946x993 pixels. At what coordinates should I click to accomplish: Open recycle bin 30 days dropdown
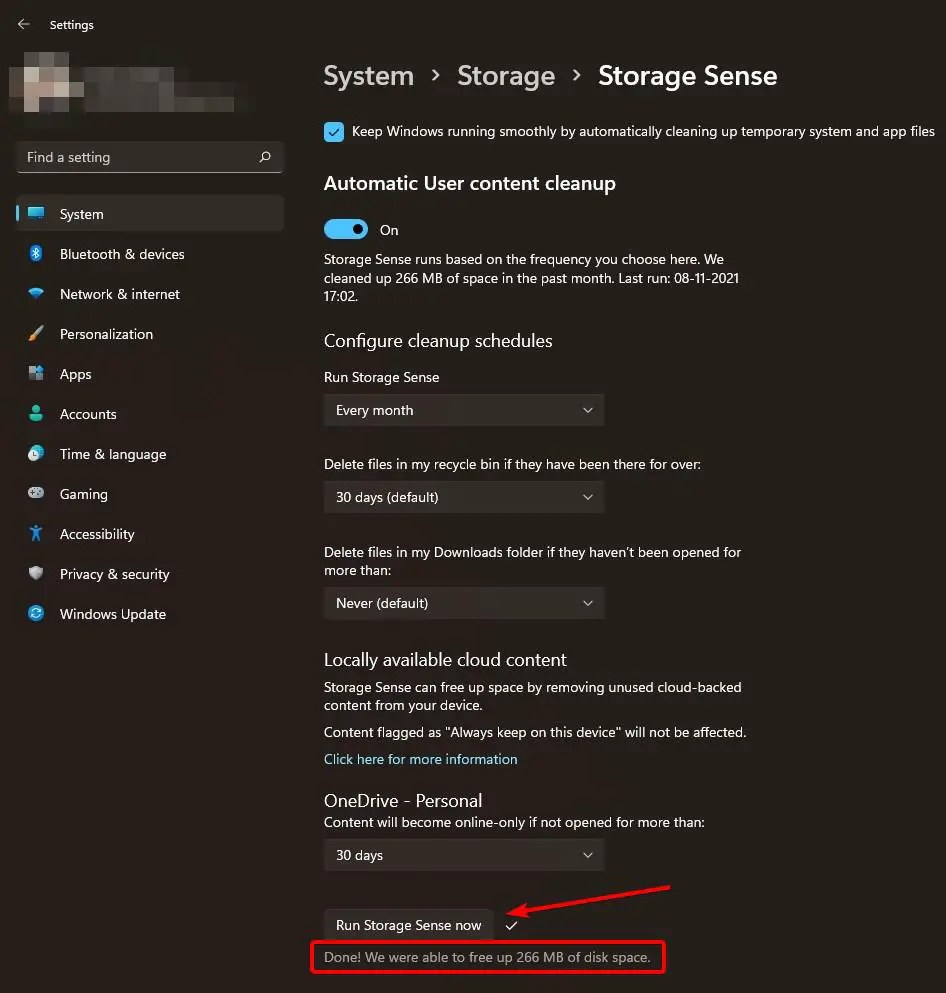pos(464,497)
